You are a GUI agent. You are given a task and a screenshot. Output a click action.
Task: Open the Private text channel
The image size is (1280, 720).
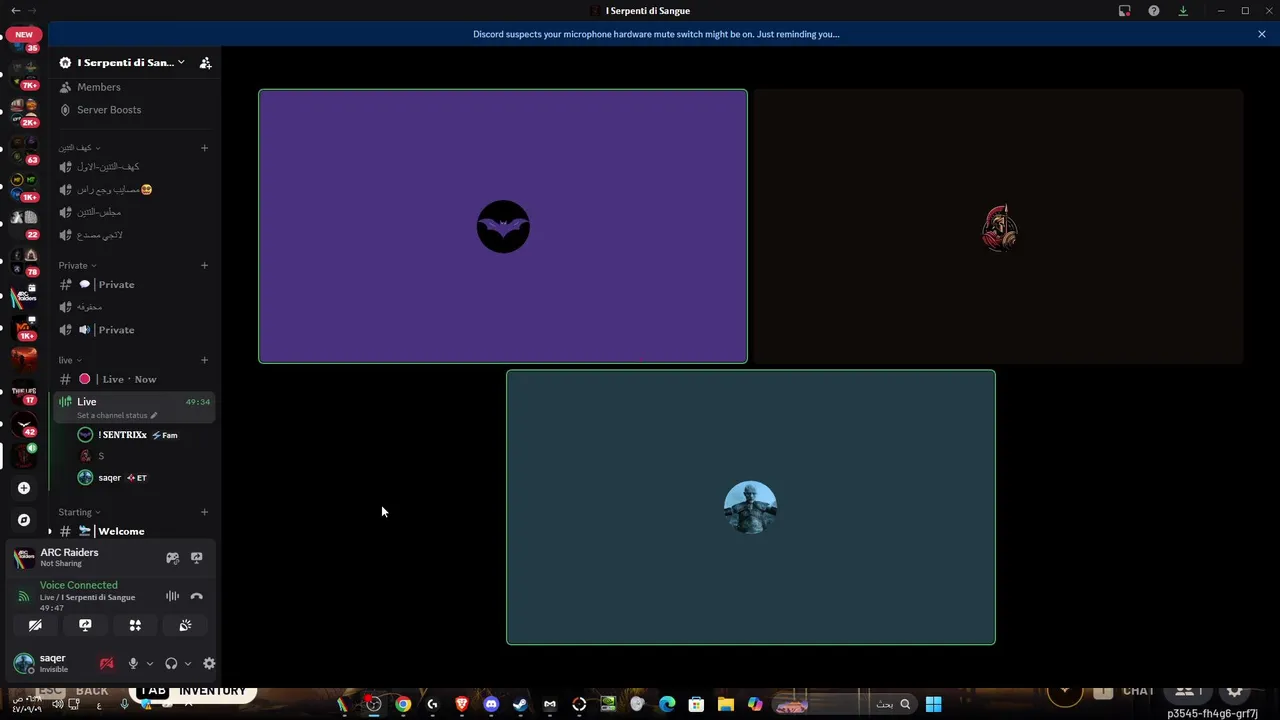(x=134, y=284)
